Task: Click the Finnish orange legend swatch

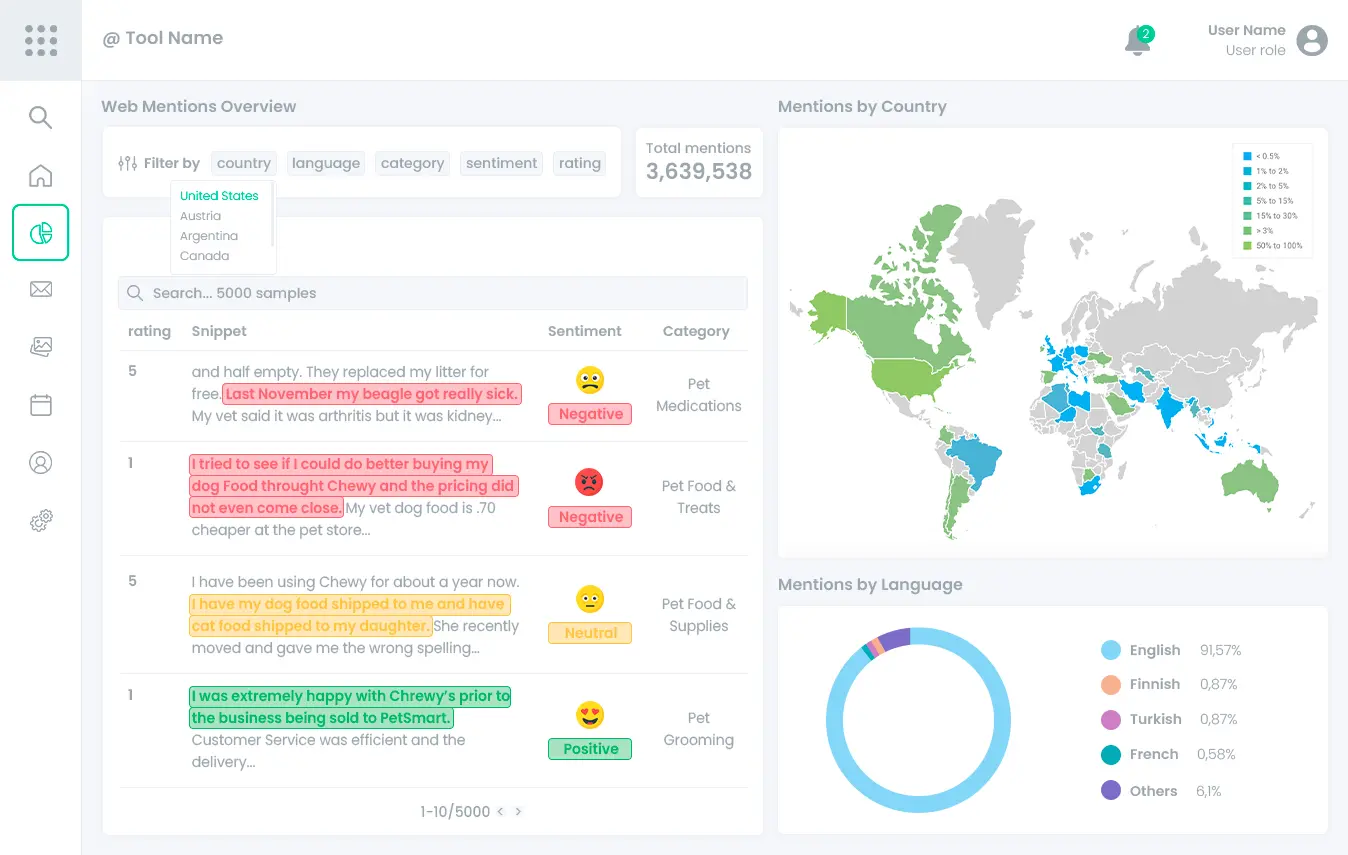Action: coord(1111,685)
